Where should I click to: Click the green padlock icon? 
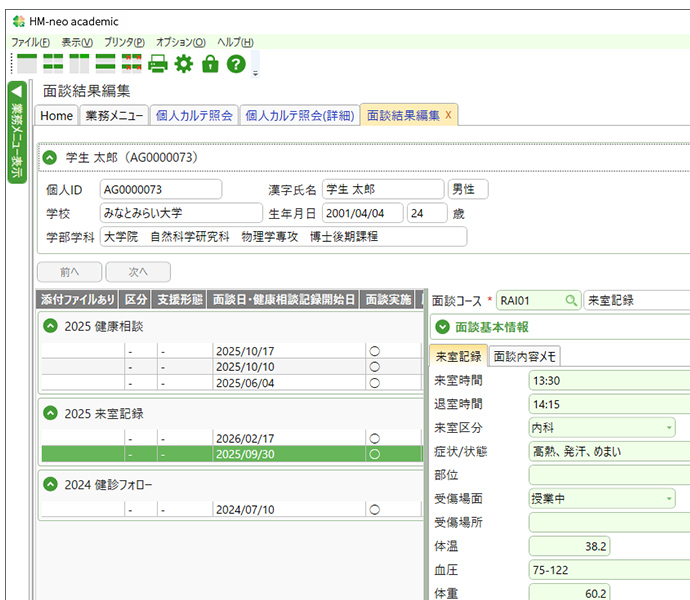(x=210, y=64)
